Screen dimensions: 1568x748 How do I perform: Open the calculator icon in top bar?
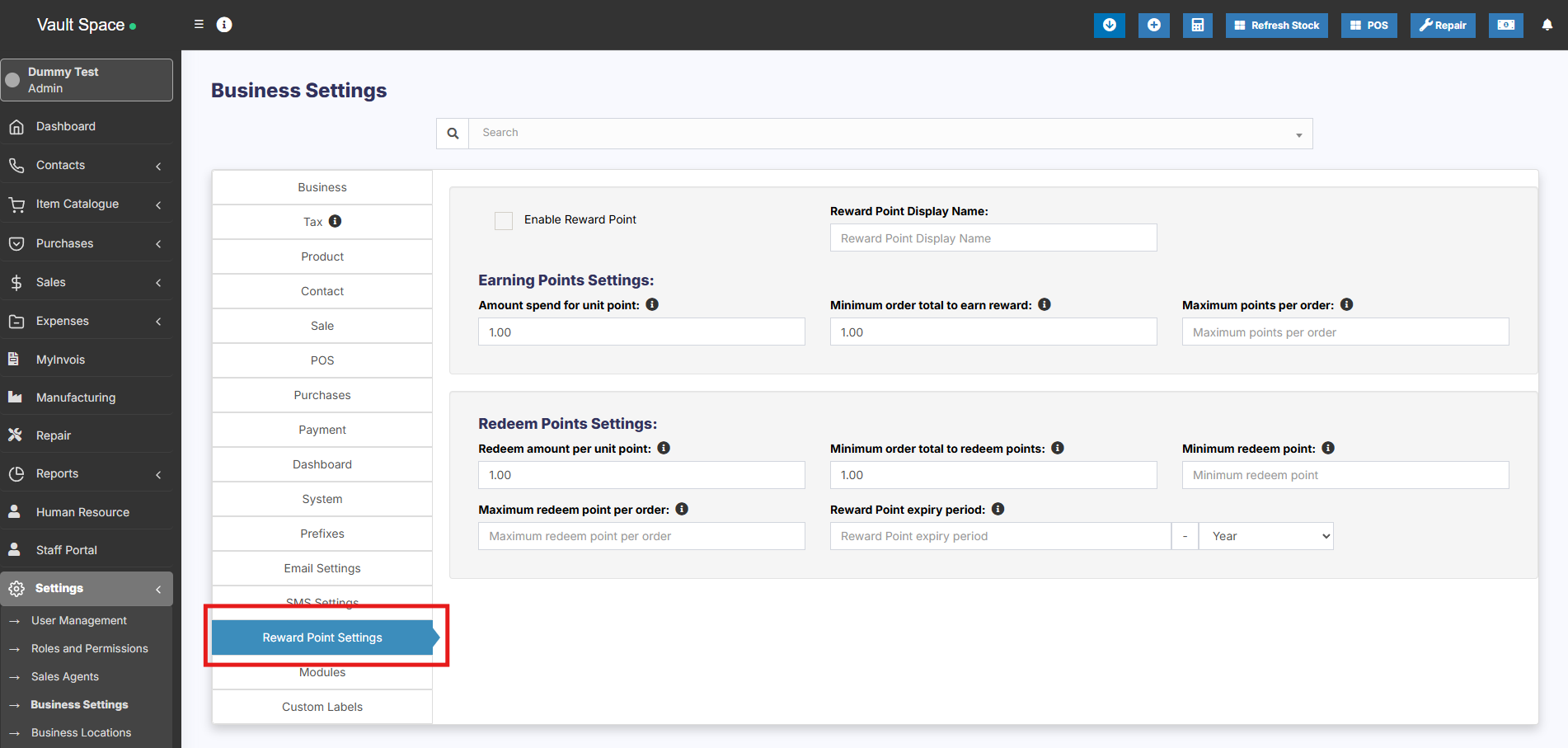point(1197,25)
